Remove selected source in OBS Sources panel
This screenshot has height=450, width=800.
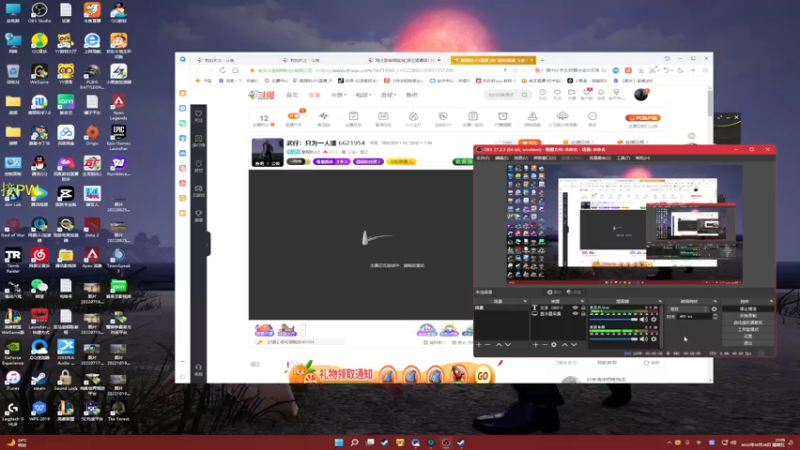click(x=544, y=344)
